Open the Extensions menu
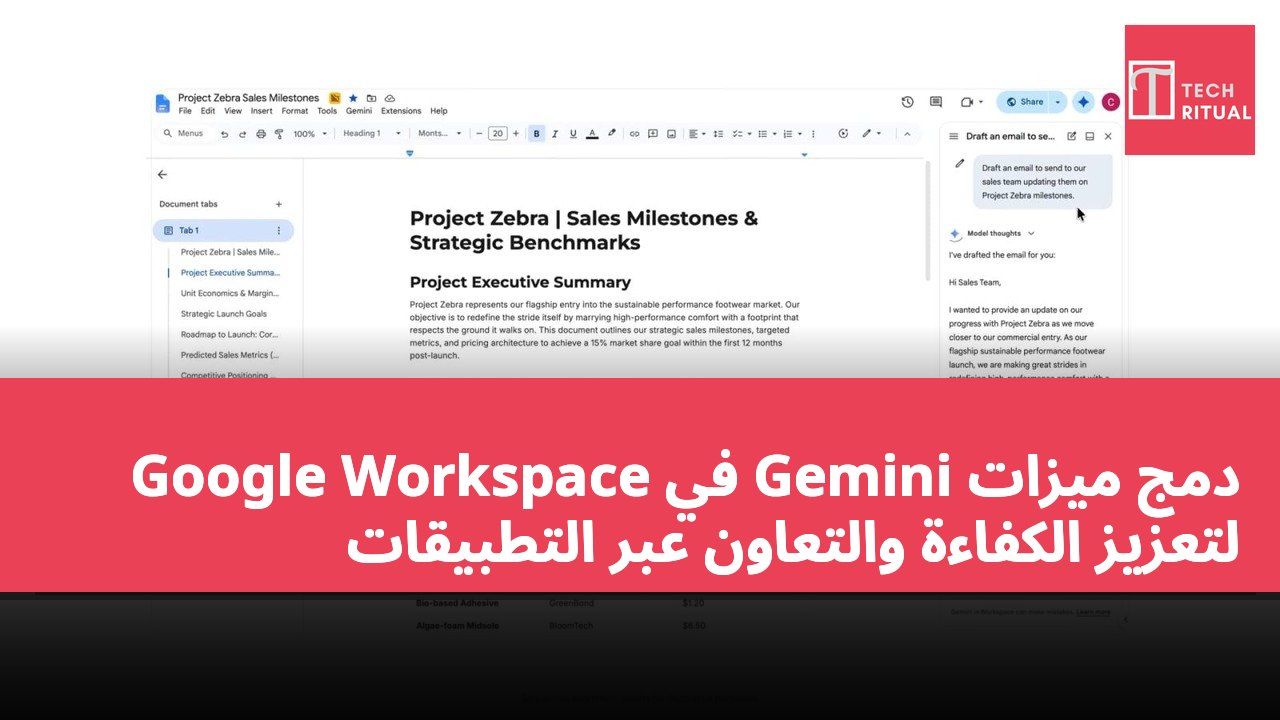This screenshot has height=720, width=1280. [401, 111]
